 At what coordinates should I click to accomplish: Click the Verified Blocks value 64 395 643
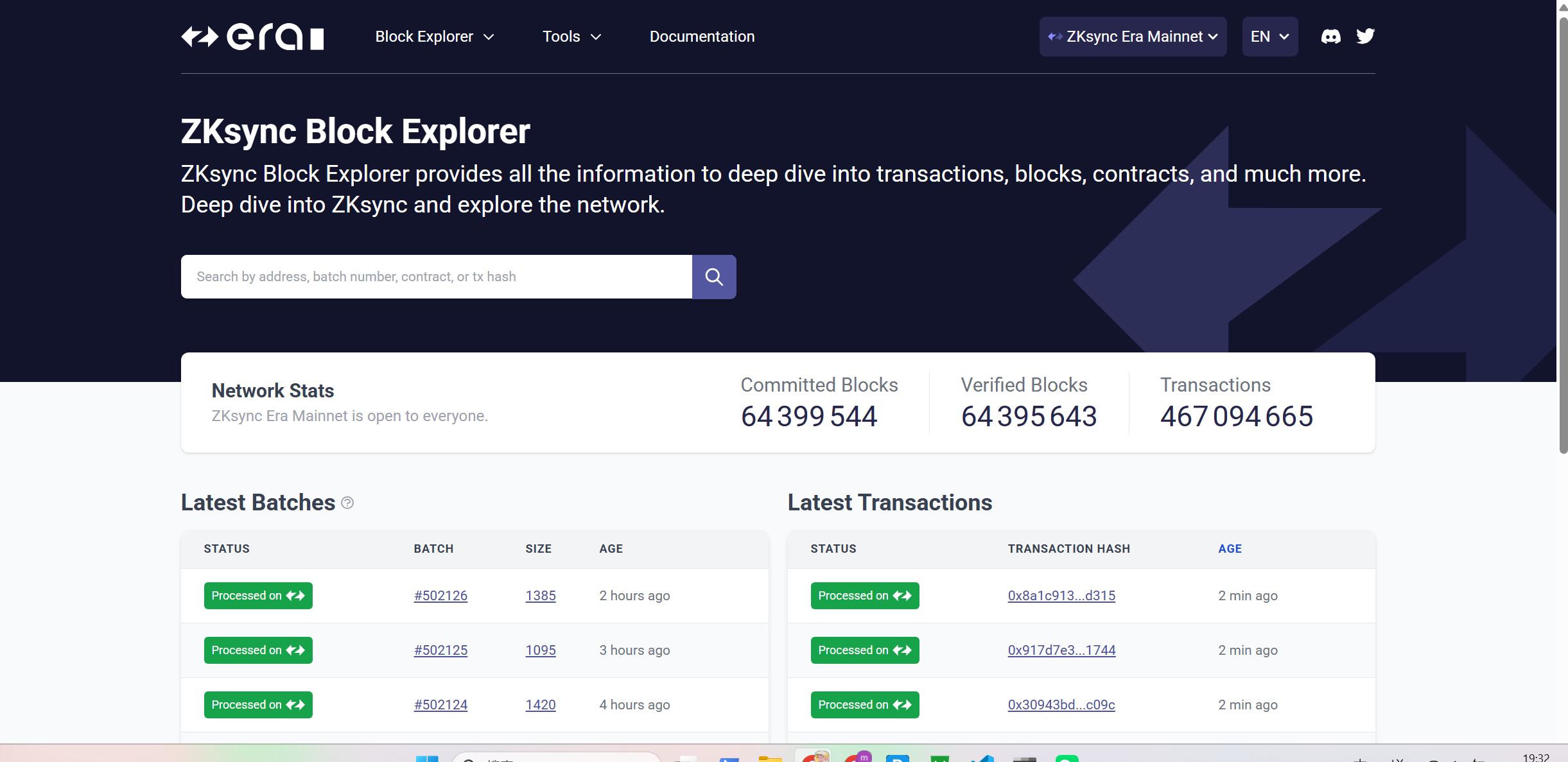[1029, 417]
